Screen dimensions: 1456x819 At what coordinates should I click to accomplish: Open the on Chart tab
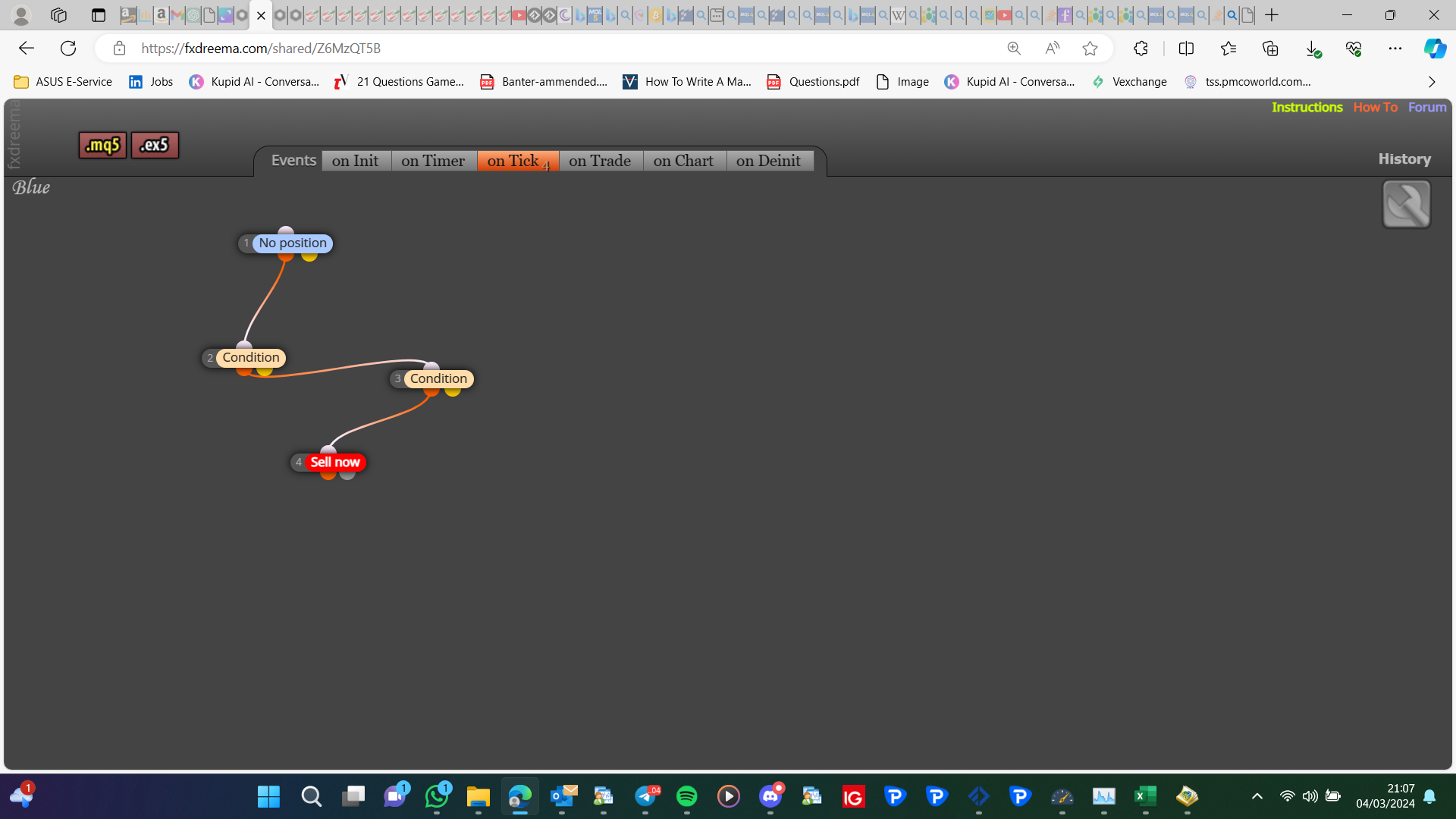tap(683, 161)
